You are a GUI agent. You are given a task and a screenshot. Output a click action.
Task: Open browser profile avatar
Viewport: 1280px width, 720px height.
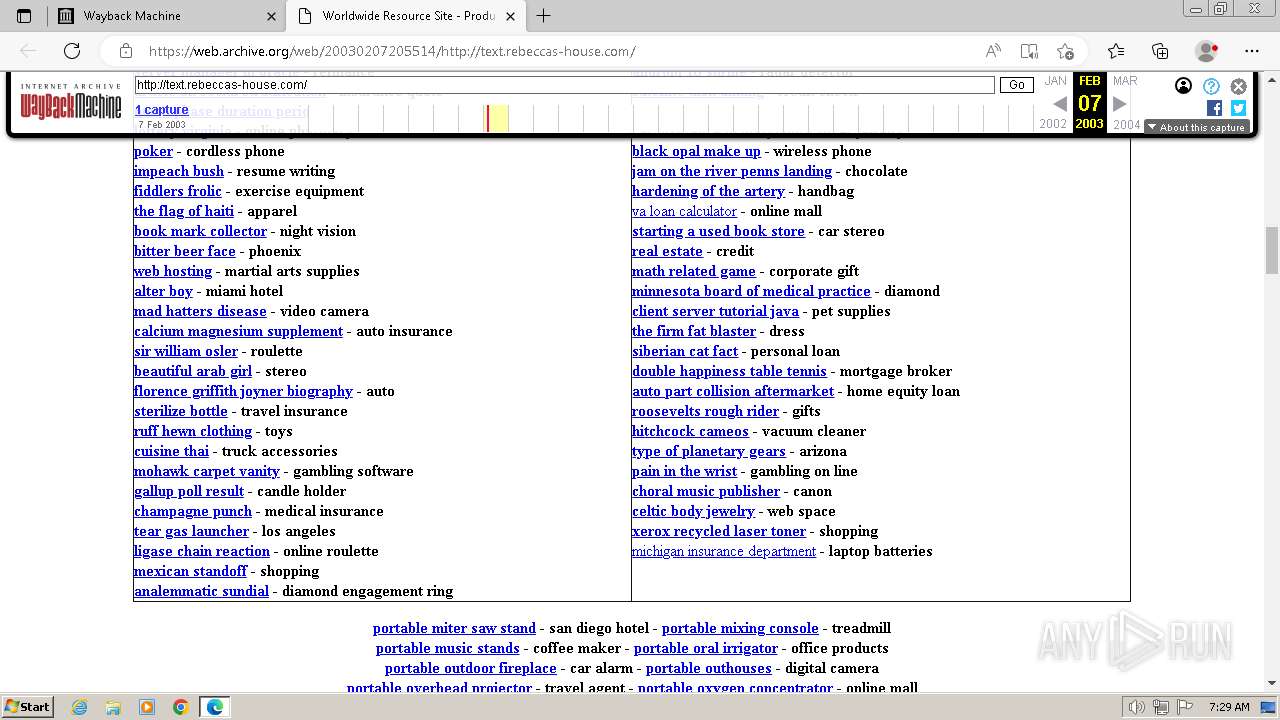pyautogui.click(x=1206, y=51)
